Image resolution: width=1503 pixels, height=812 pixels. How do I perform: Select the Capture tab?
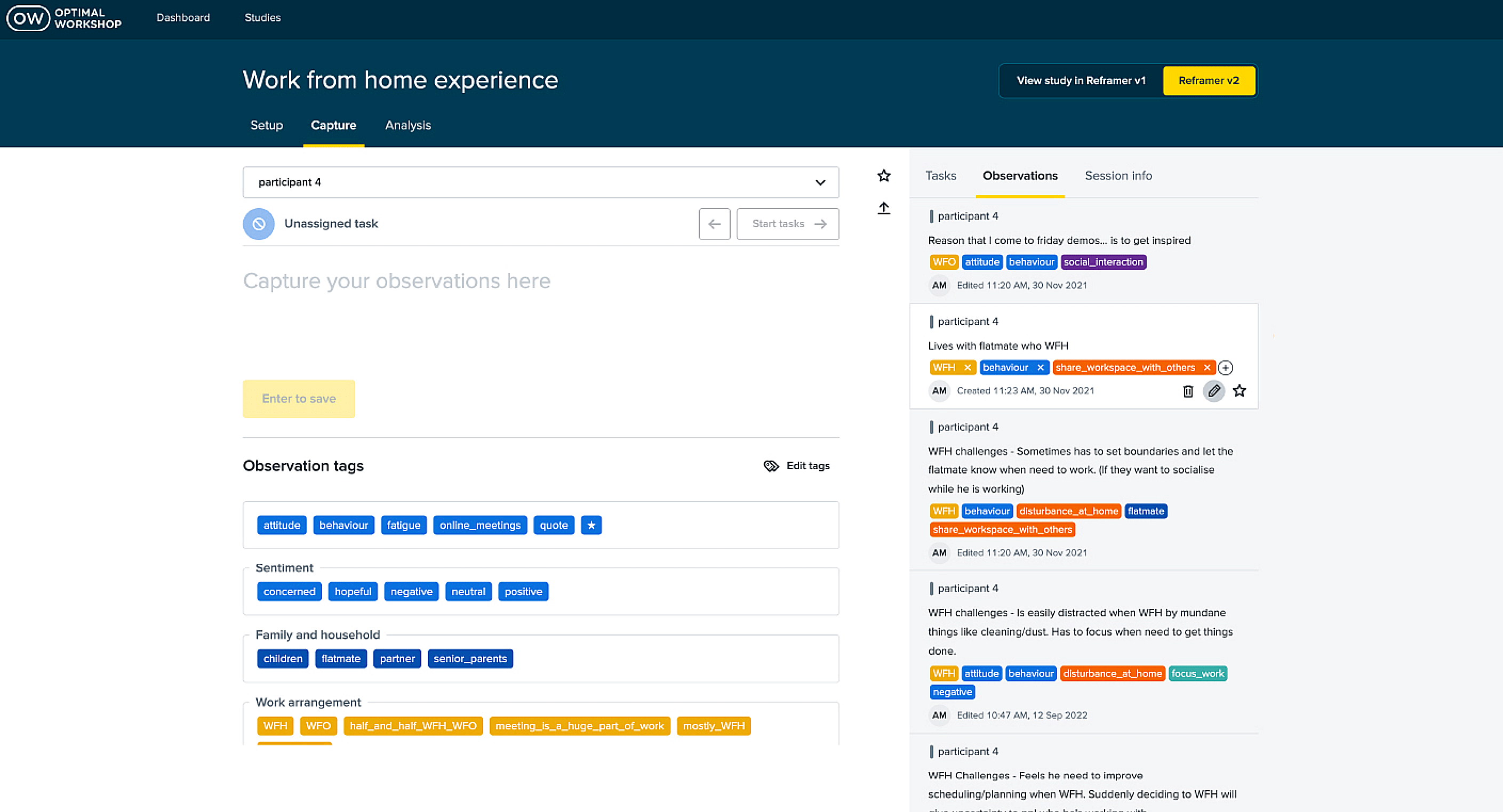[333, 125]
